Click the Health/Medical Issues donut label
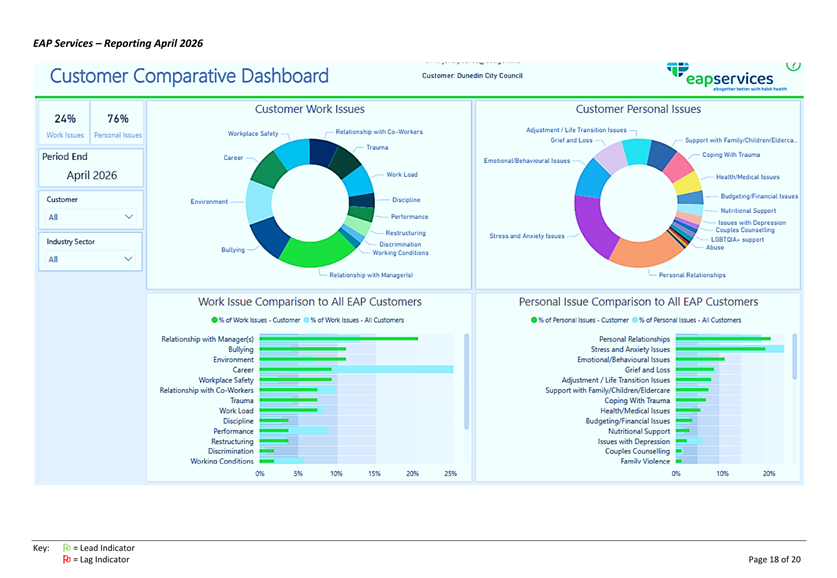 click(747, 177)
